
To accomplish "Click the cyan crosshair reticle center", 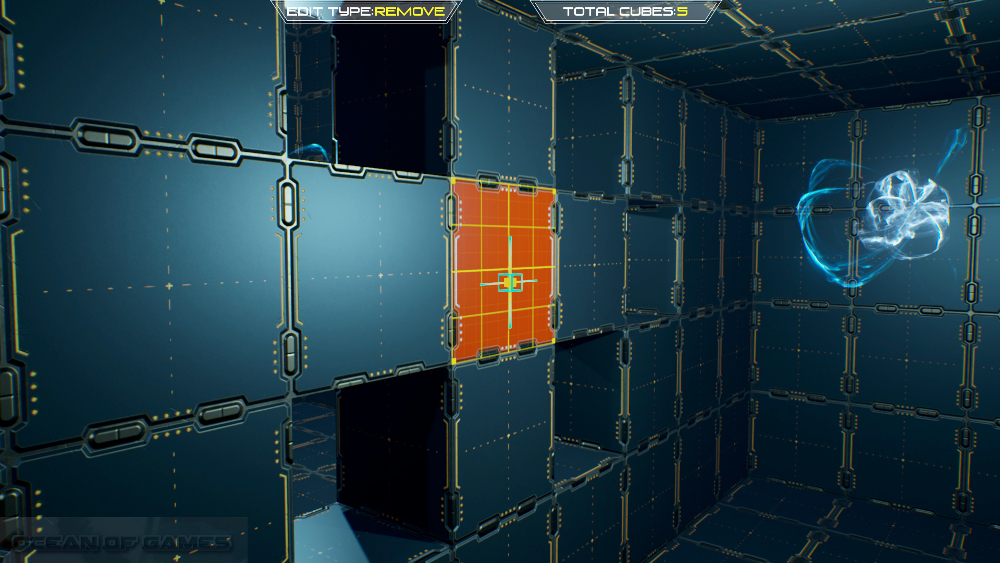I will click(510, 282).
